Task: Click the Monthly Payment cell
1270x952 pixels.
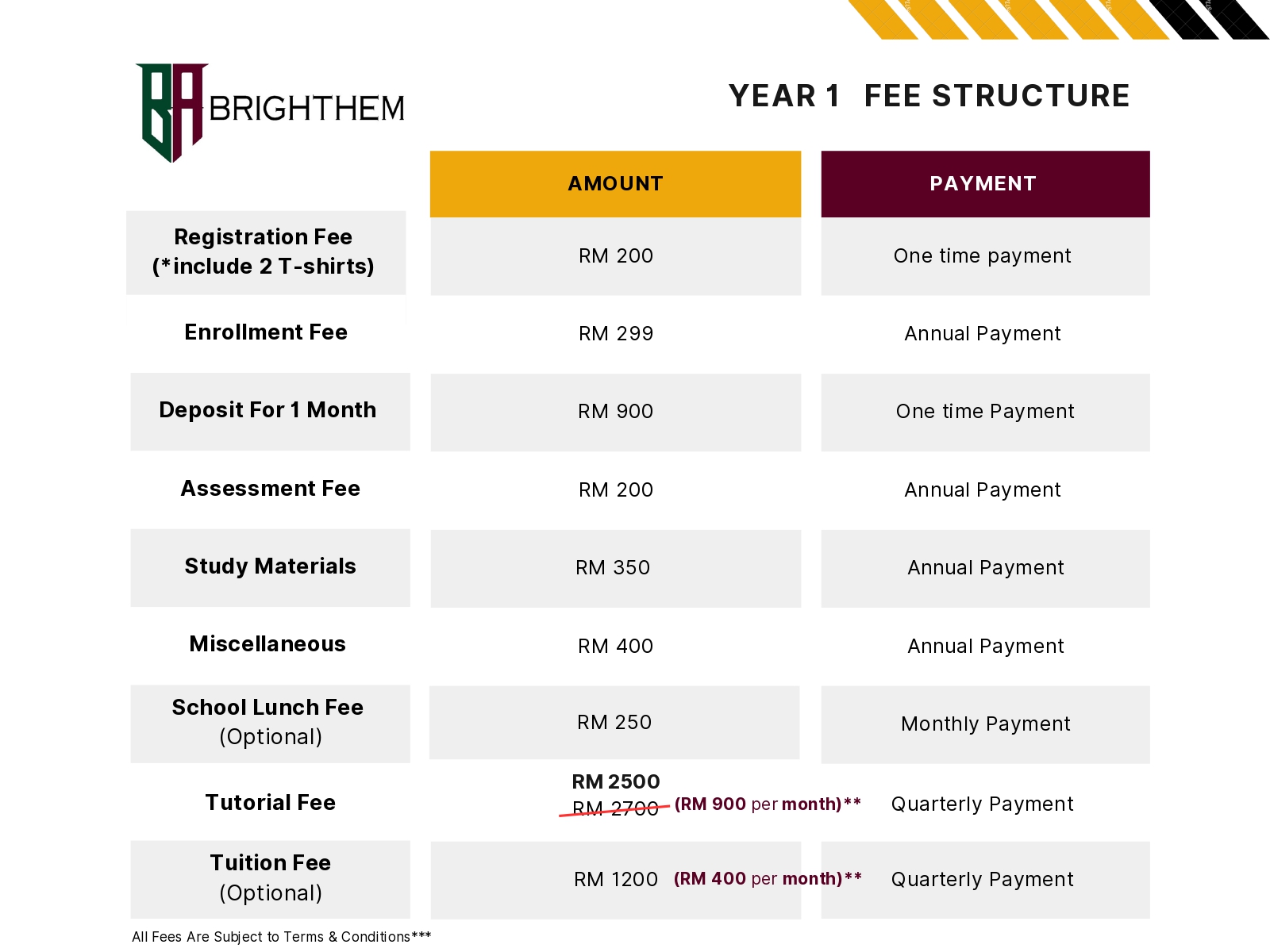Action: click(x=985, y=724)
